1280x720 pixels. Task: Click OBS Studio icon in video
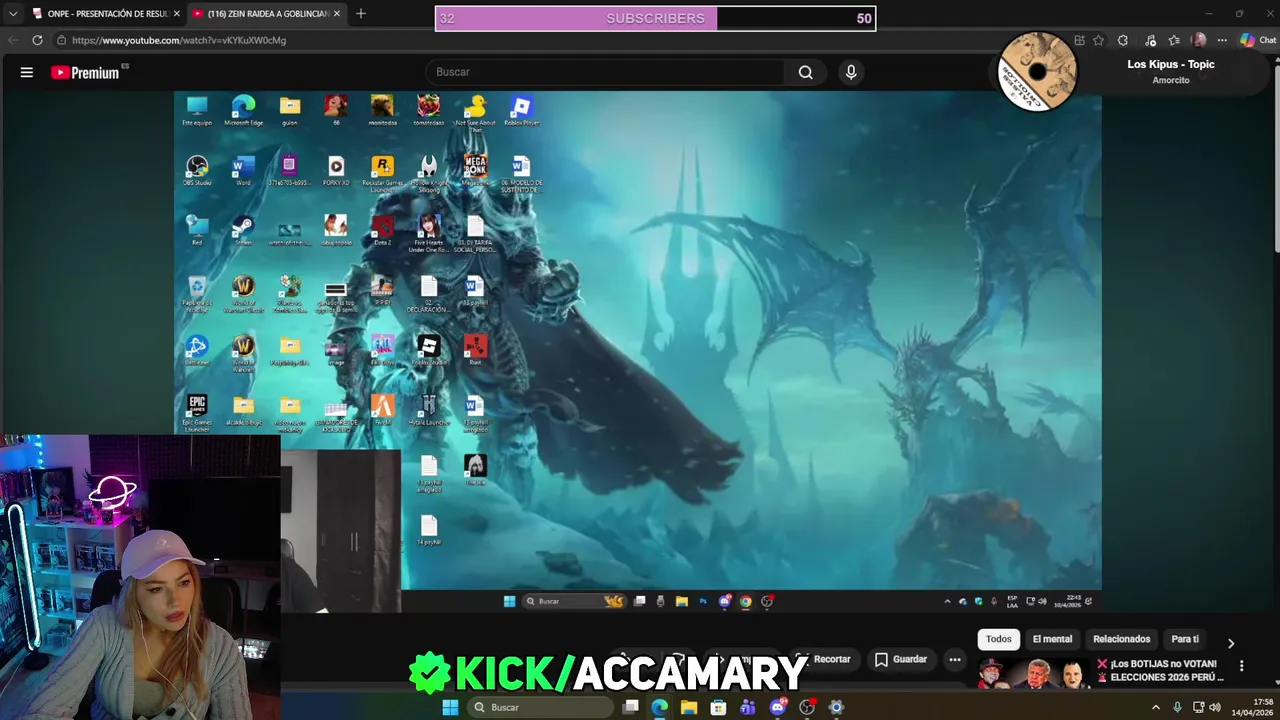(197, 169)
